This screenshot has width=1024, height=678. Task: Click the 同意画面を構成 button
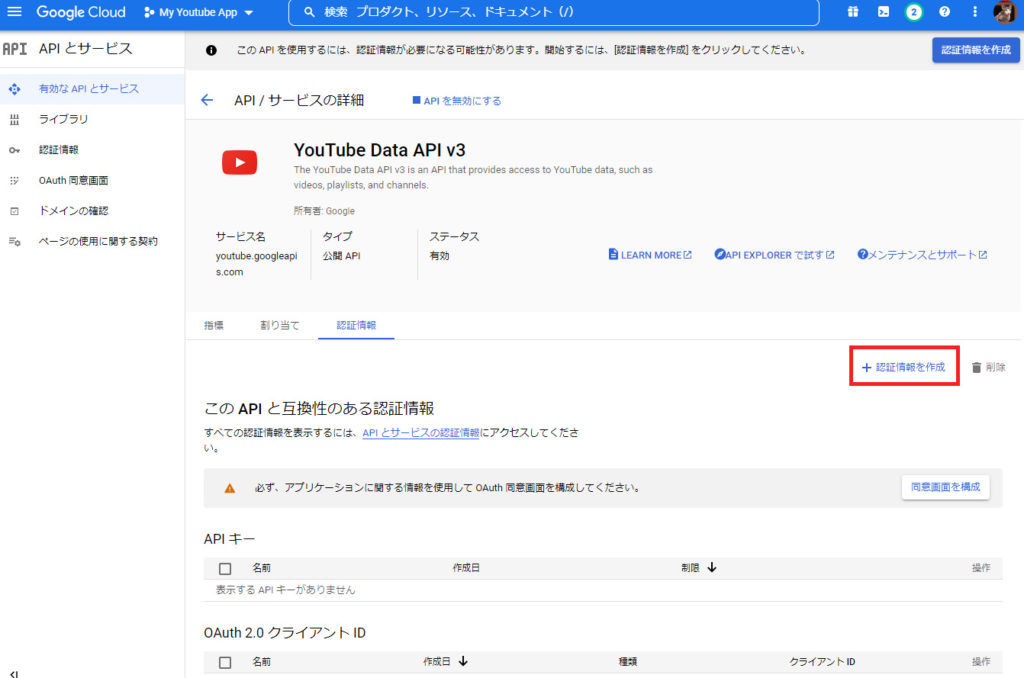coord(945,487)
